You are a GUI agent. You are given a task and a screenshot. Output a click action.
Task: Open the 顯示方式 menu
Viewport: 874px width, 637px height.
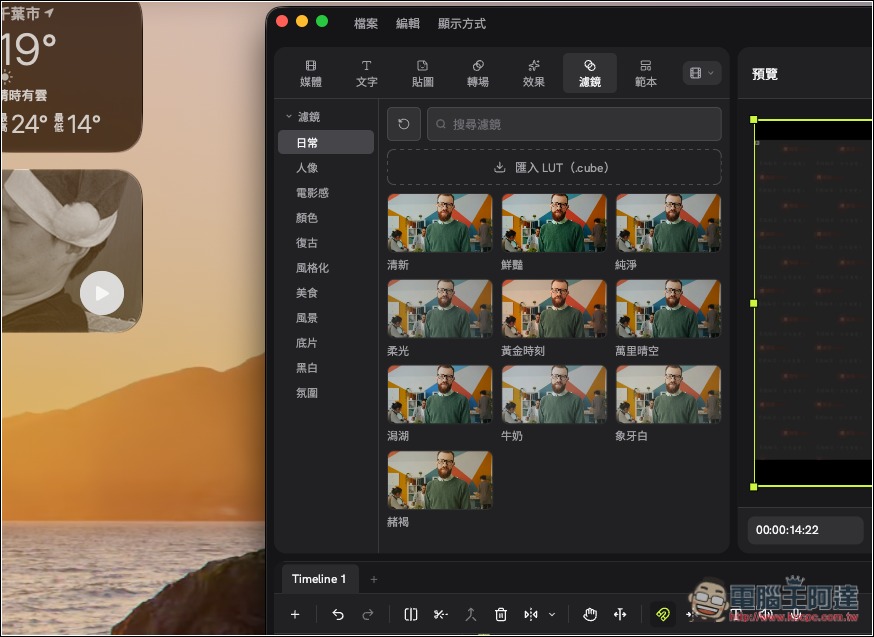[x=462, y=24]
